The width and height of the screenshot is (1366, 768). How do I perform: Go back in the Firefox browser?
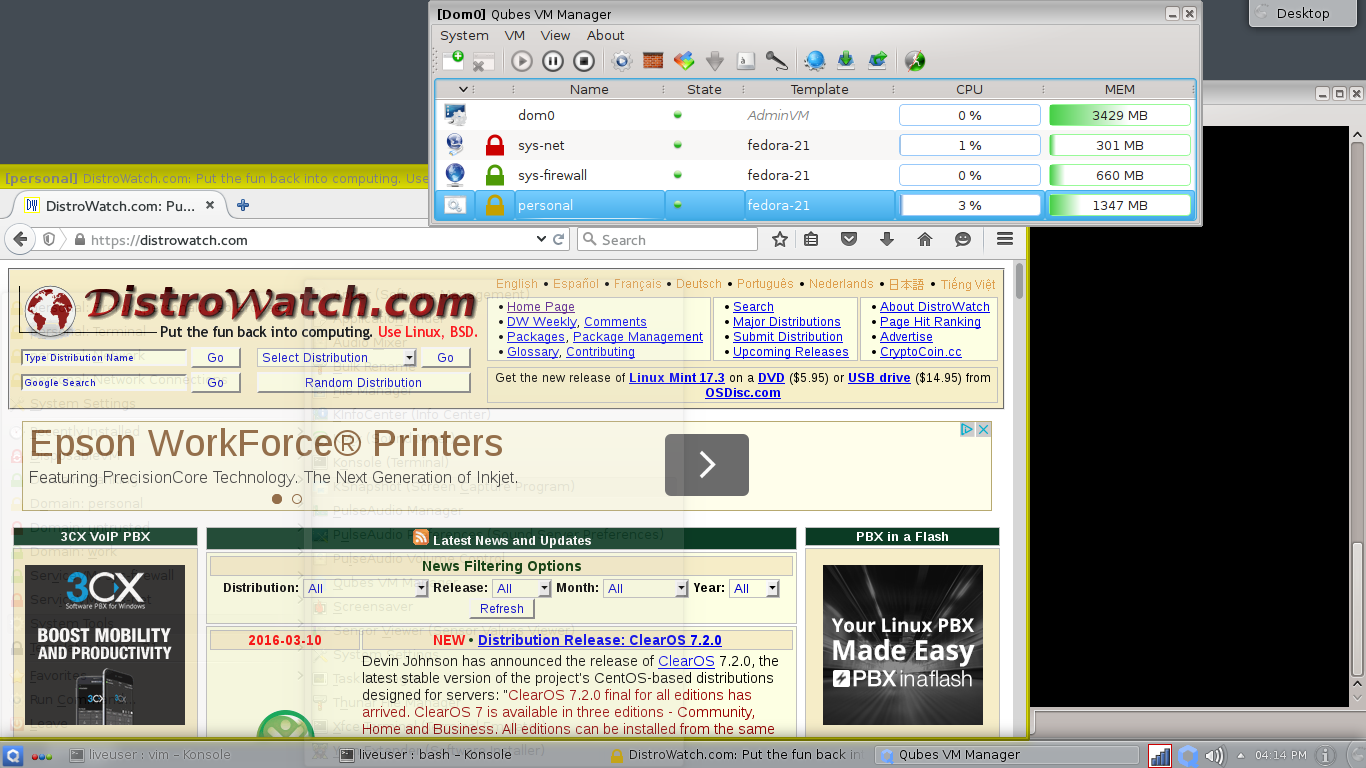20,240
